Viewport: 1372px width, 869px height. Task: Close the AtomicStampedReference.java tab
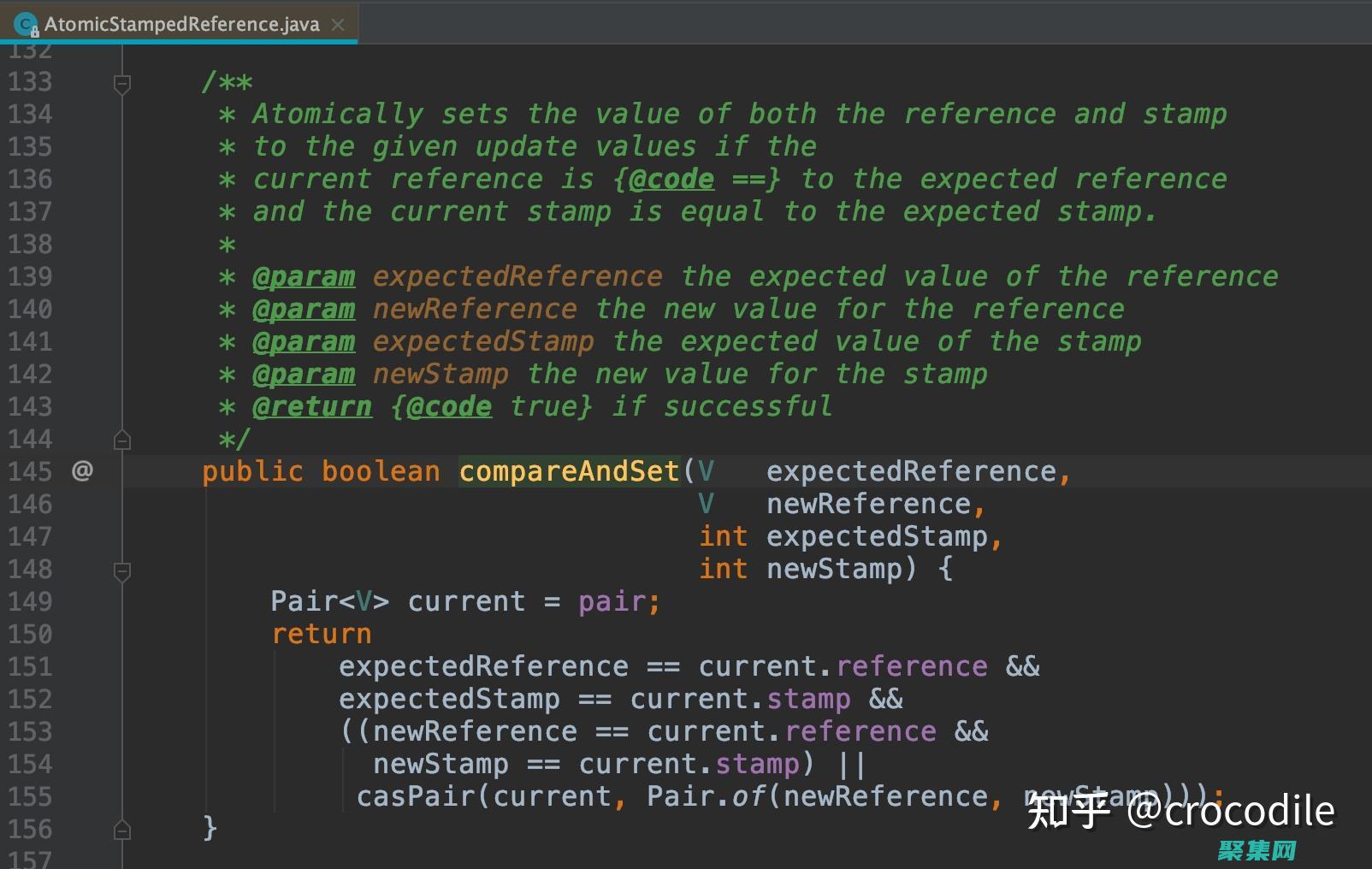pos(338,25)
